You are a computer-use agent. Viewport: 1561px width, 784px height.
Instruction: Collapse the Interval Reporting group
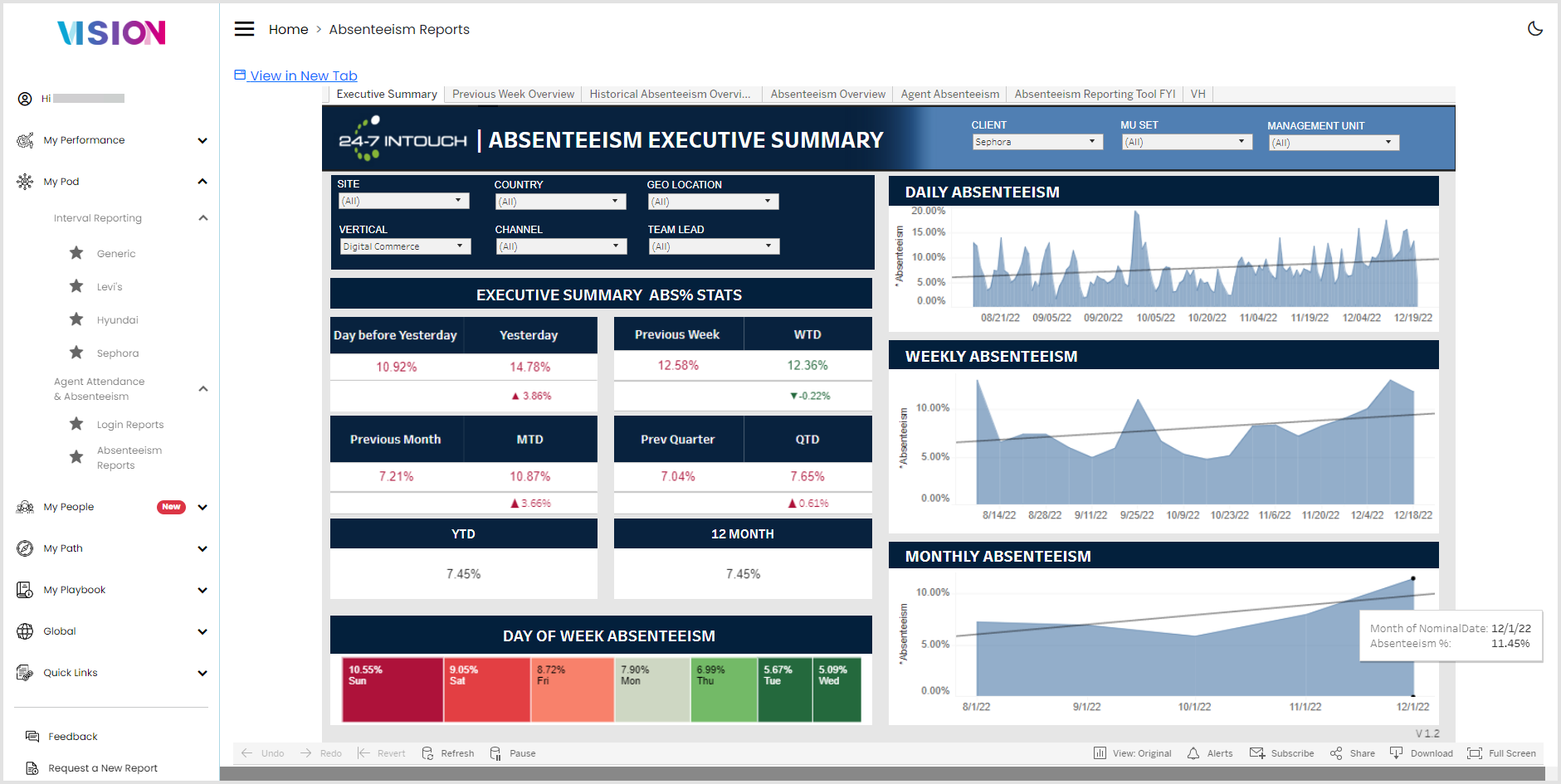tap(202, 218)
